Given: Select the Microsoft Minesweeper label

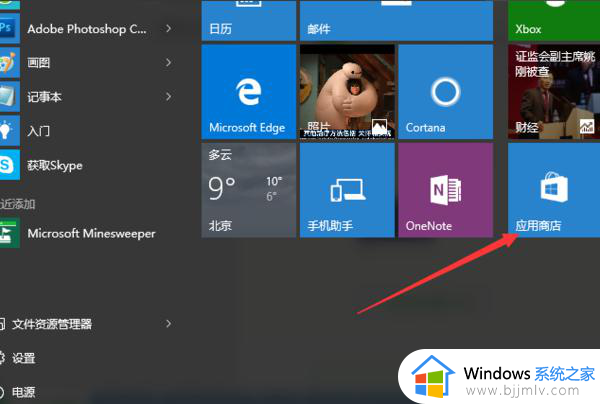Looking at the screenshot, I should coord(91,233).
